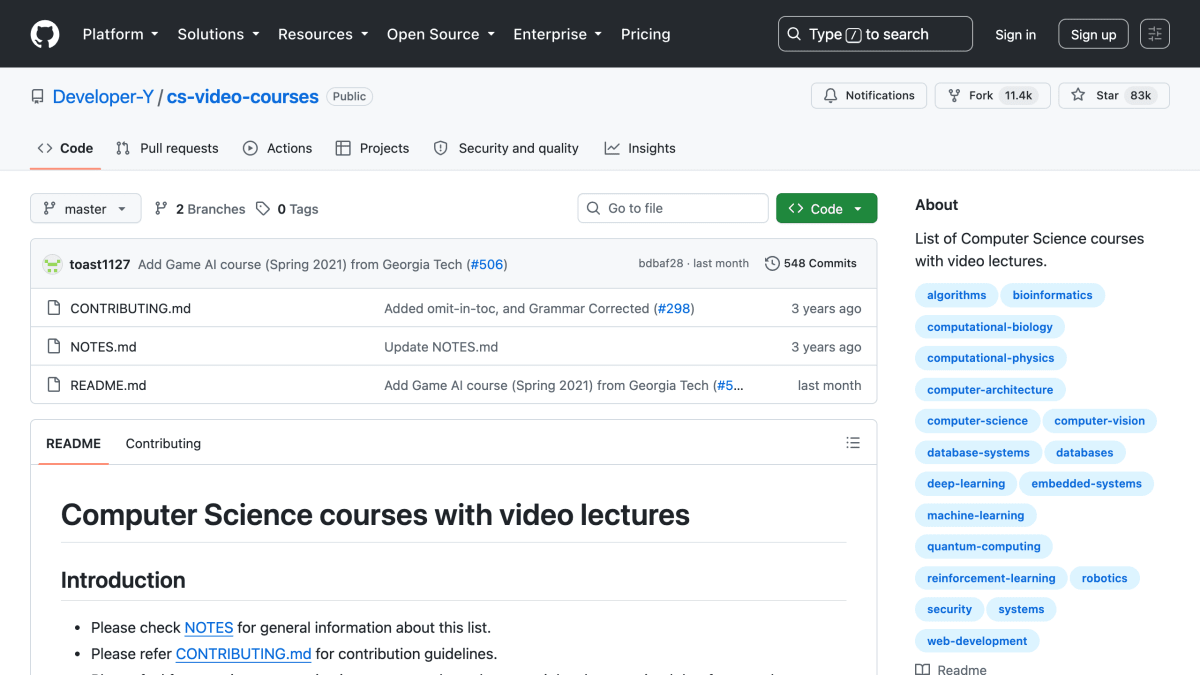This screenshot has height=675, width=1200.
Task: Click the CONTRIBUTING.md file icon
Action: (54, 308)
